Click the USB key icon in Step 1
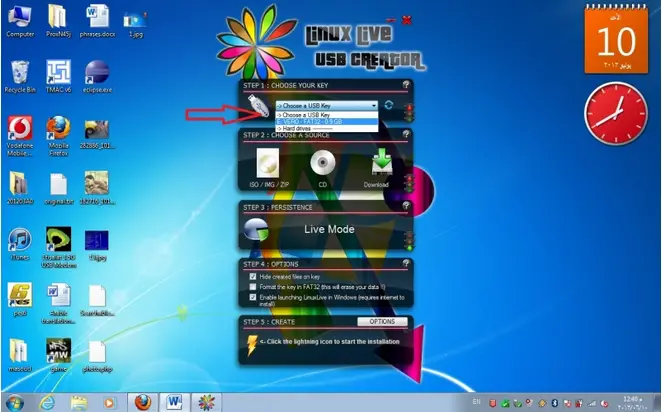Screen dimensions: 662x412 coord(259,106)
